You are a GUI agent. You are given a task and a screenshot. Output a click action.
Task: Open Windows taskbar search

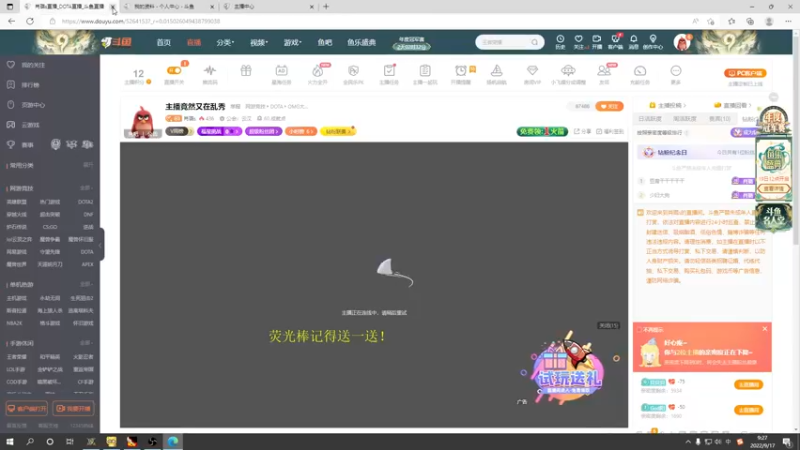pos(30,441)
